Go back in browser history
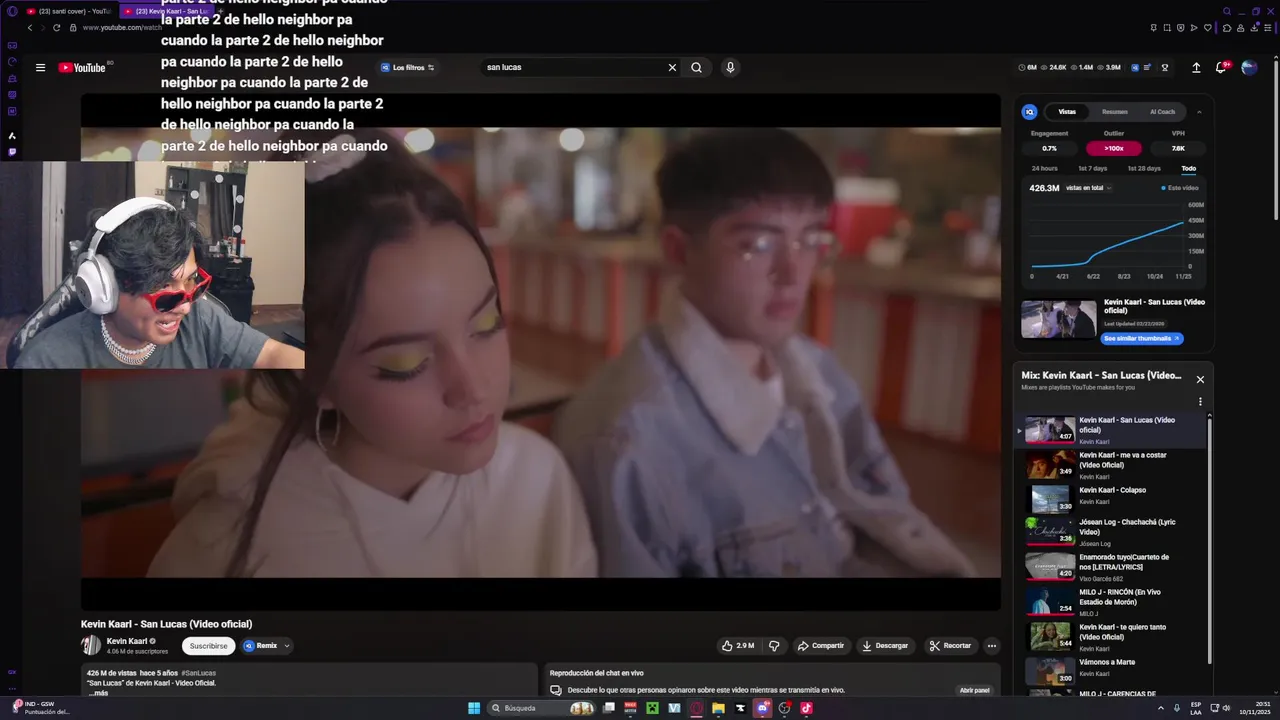 29,28
